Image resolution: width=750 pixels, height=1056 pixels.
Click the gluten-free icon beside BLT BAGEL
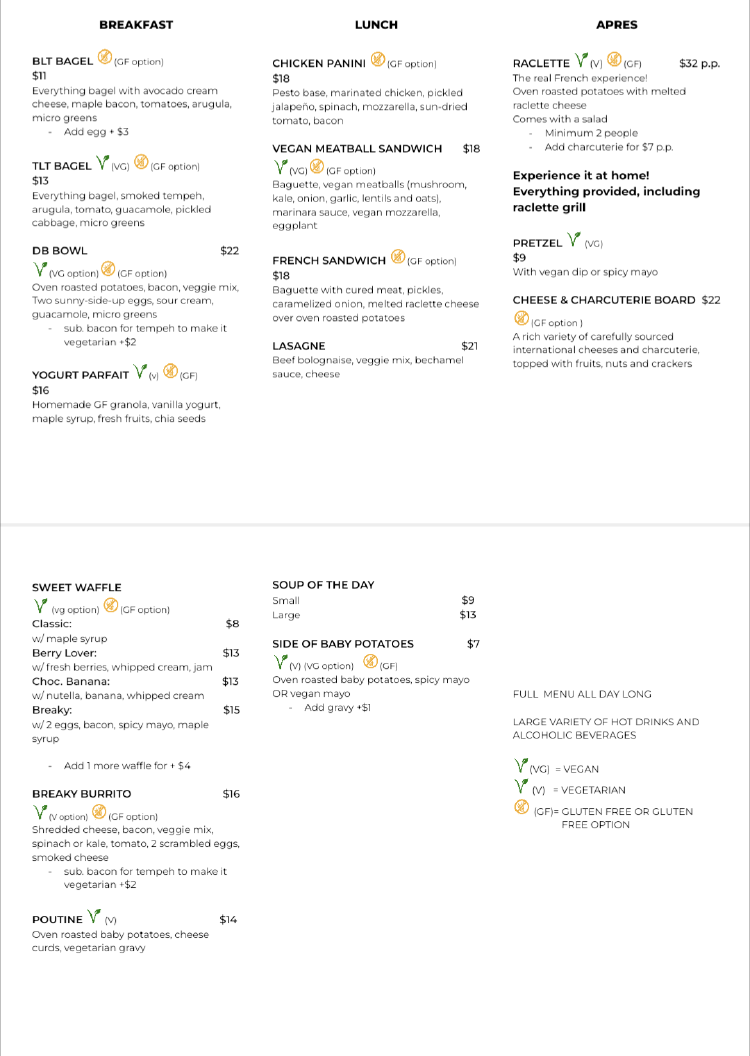coord(105,59)
